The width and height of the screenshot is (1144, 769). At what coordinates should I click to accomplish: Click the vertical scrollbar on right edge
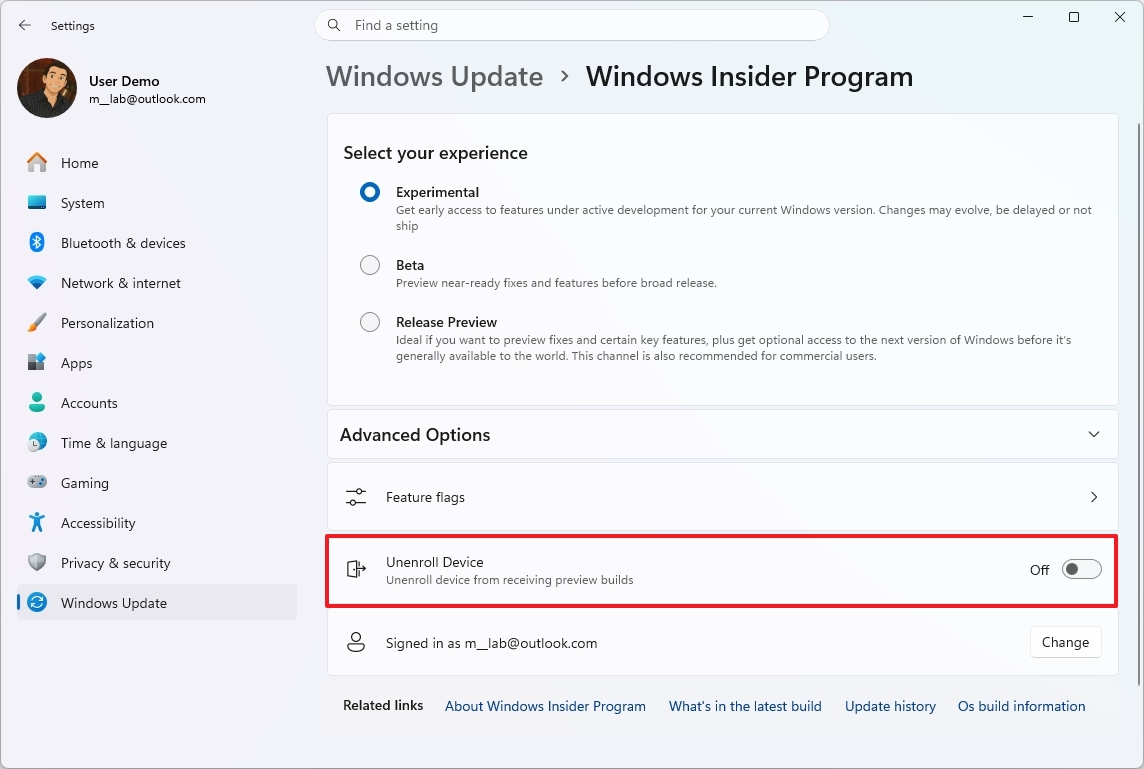click(1139, 405)
